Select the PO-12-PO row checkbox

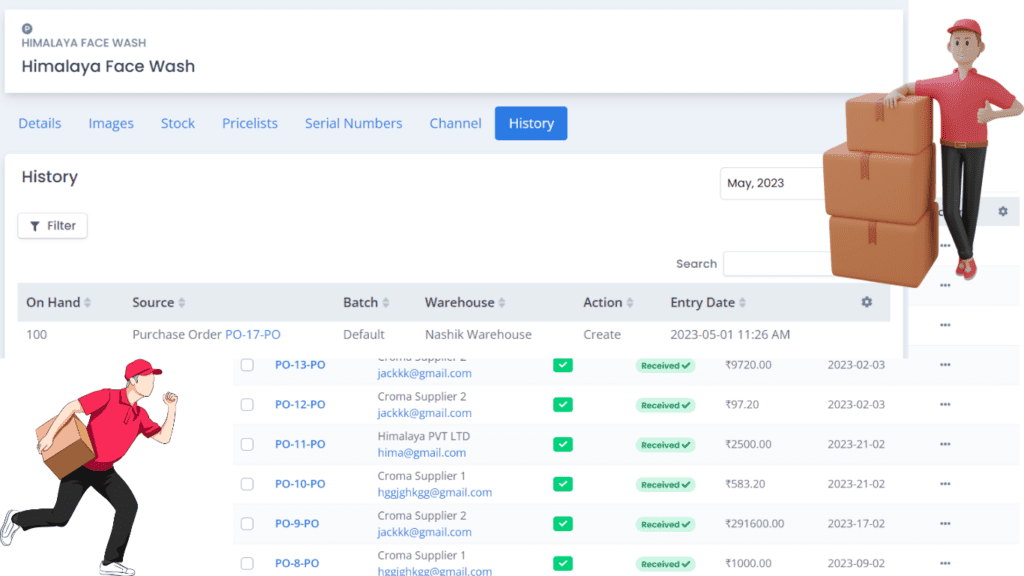(247, 405)
